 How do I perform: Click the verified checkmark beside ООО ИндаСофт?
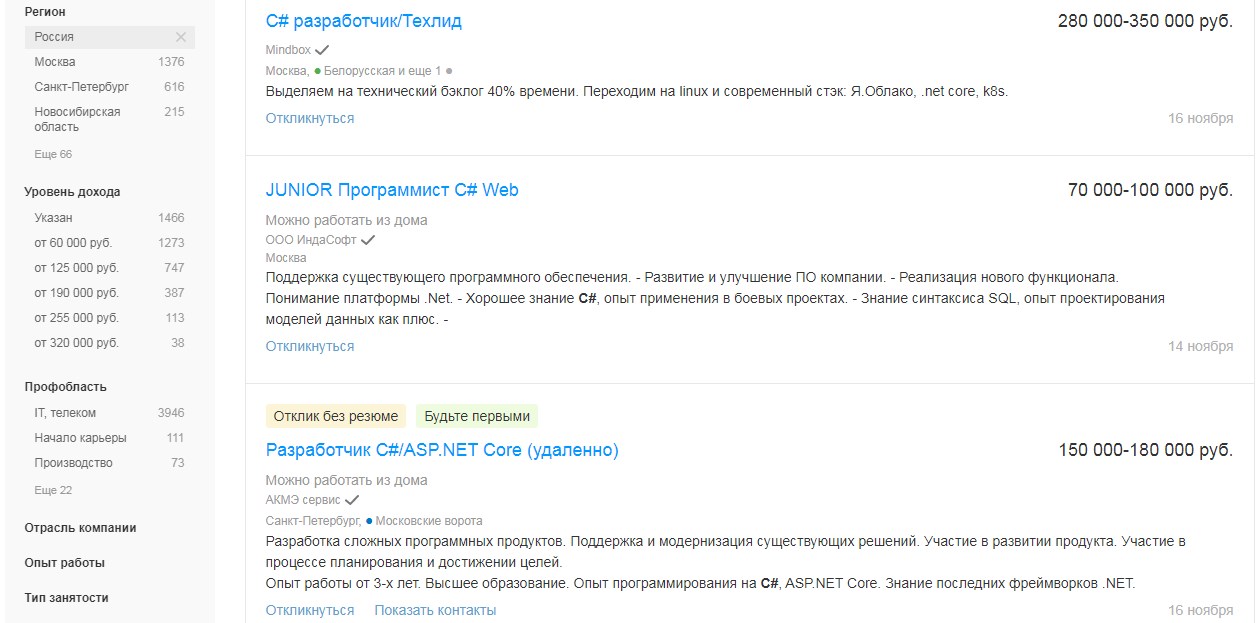point(368,240)
